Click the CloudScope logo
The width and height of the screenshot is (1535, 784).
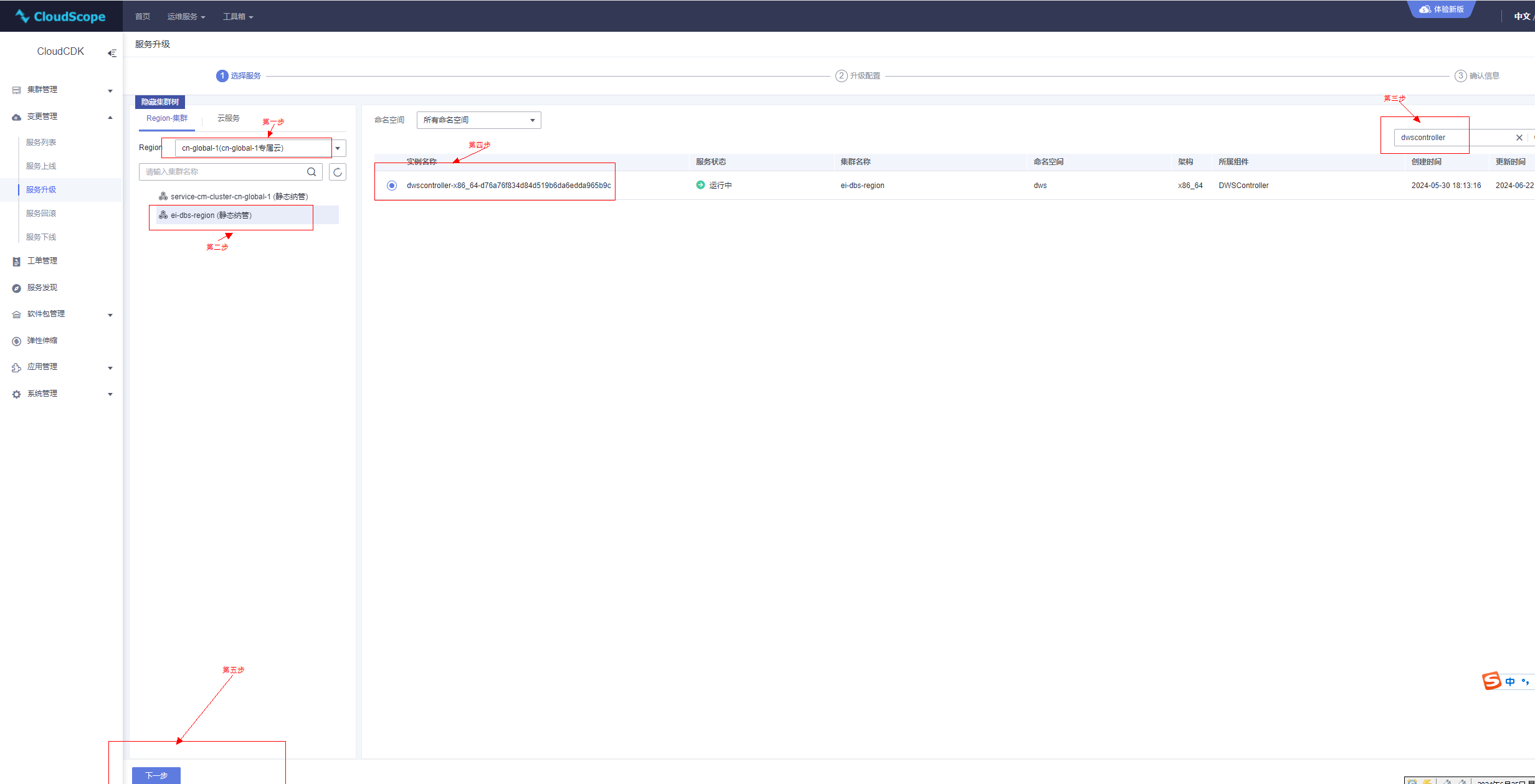pos(60,16)
